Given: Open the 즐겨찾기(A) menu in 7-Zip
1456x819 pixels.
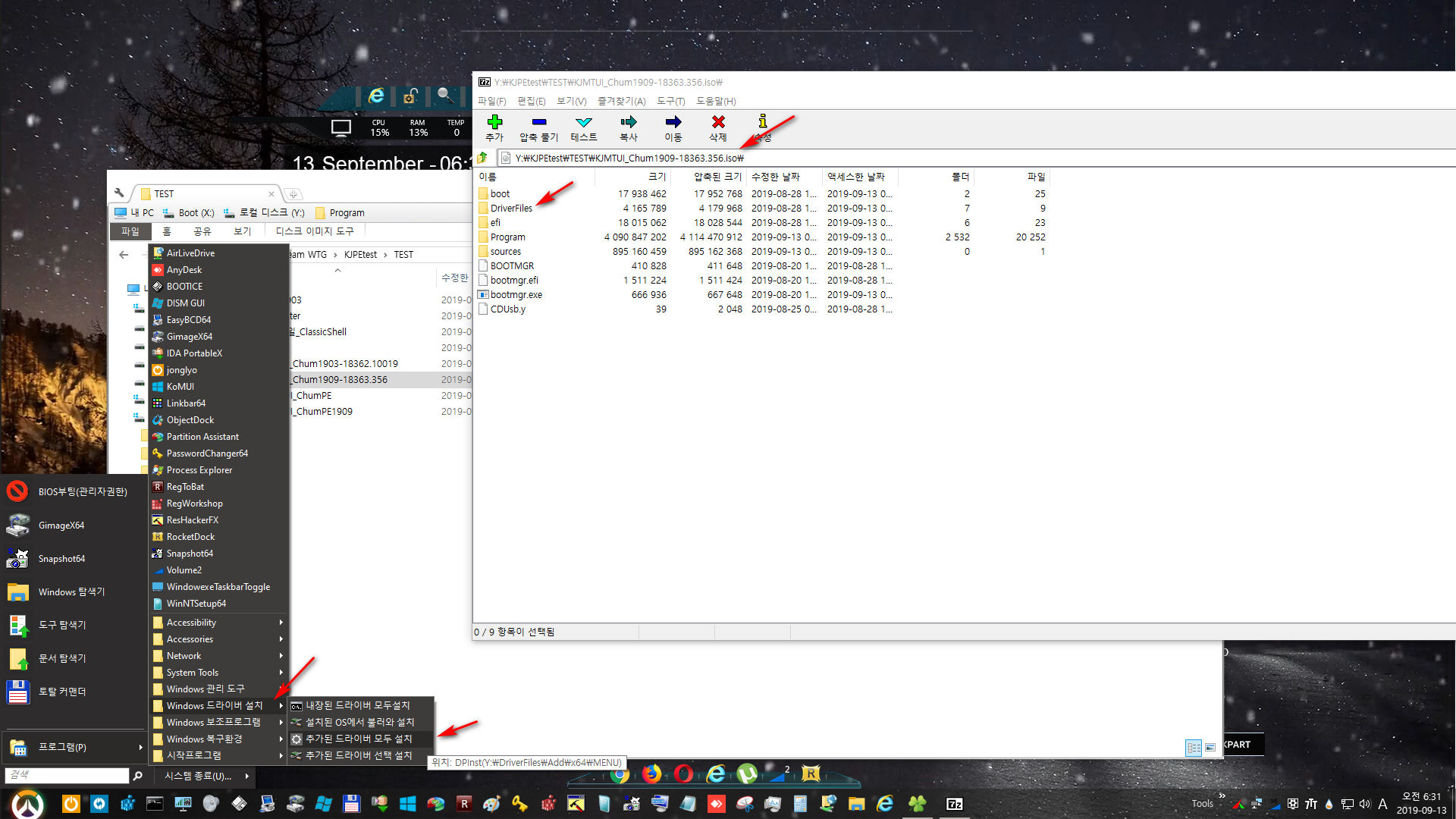Looking at the screenshot, I should [621, 101].
